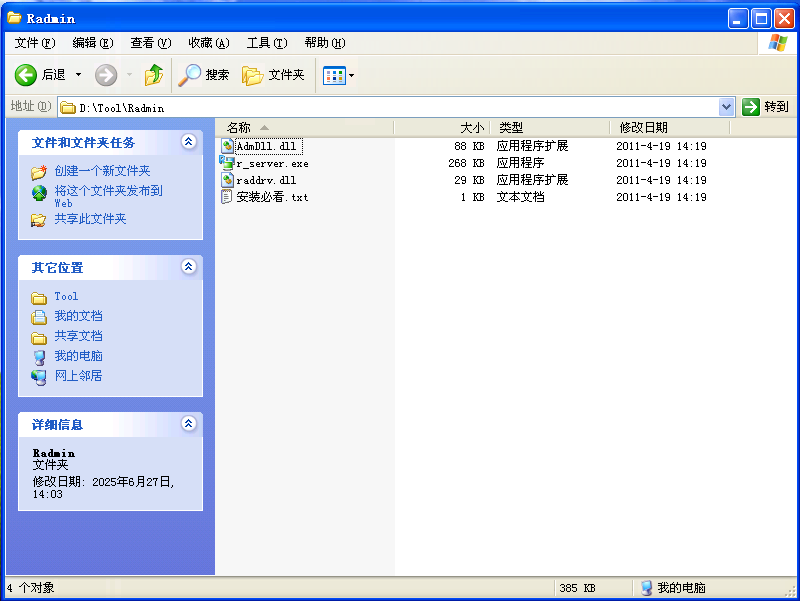Open the 共享文档 link
Screen dimensions: 800x601
point(79,336)
